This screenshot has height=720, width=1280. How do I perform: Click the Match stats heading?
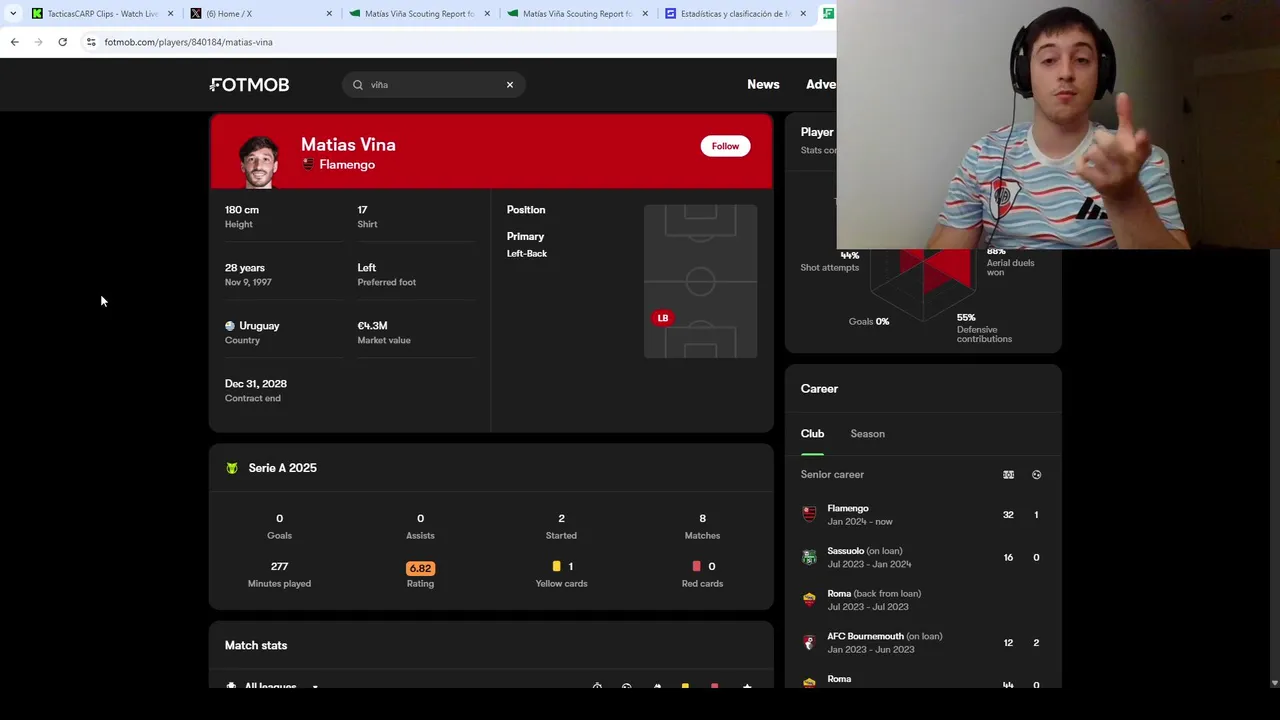[256, 645]
